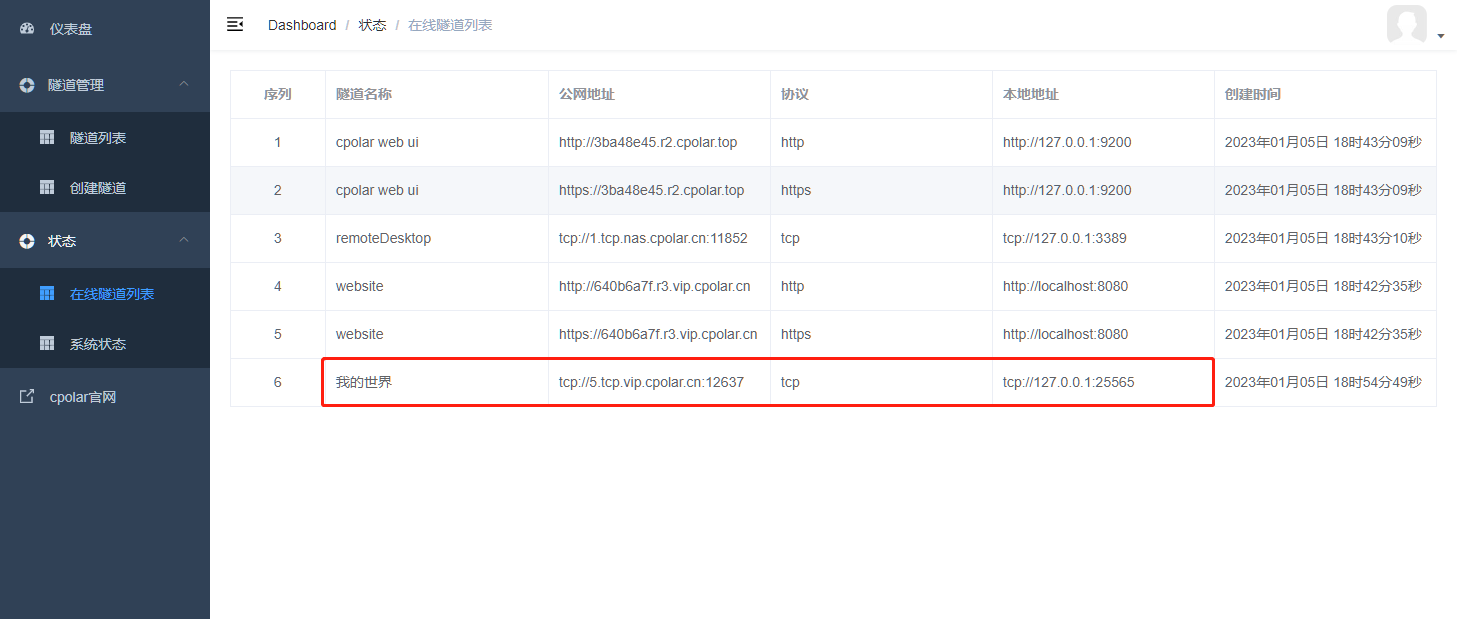Click the 状态 circle icon in sidebar
Screen dimensions: 1457x619
click(27, 241)
